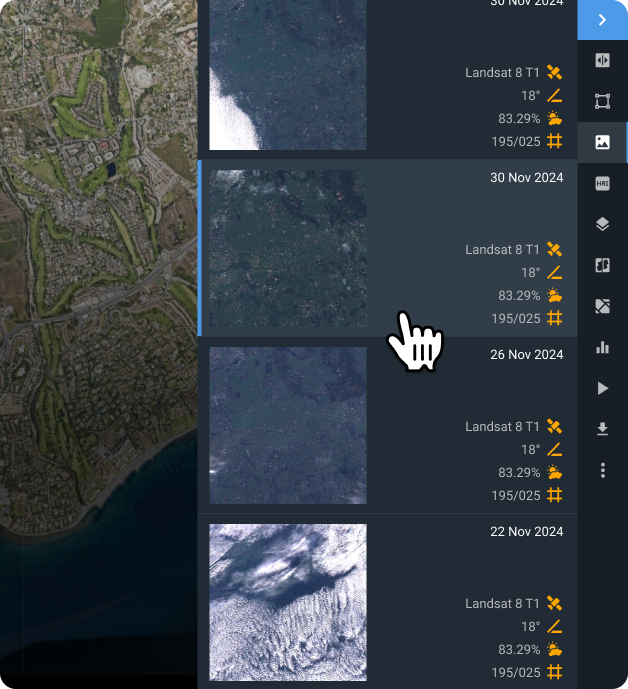Viewport: 628px width, 689px height.
Task: Open the scene search image icon
Action: click(x=603, y=142)
